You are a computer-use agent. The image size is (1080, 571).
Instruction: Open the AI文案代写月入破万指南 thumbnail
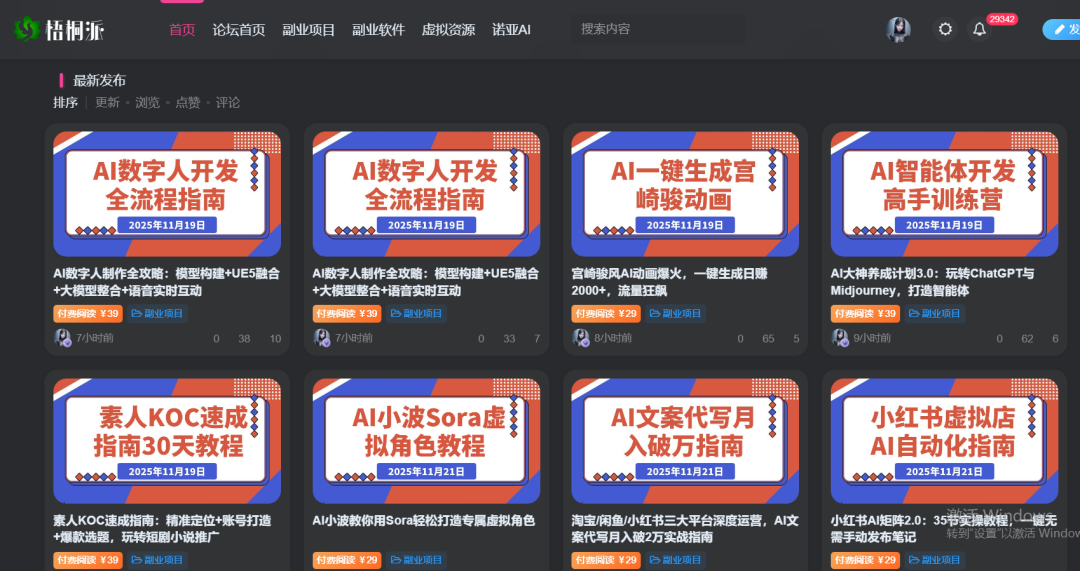[685, 441]
